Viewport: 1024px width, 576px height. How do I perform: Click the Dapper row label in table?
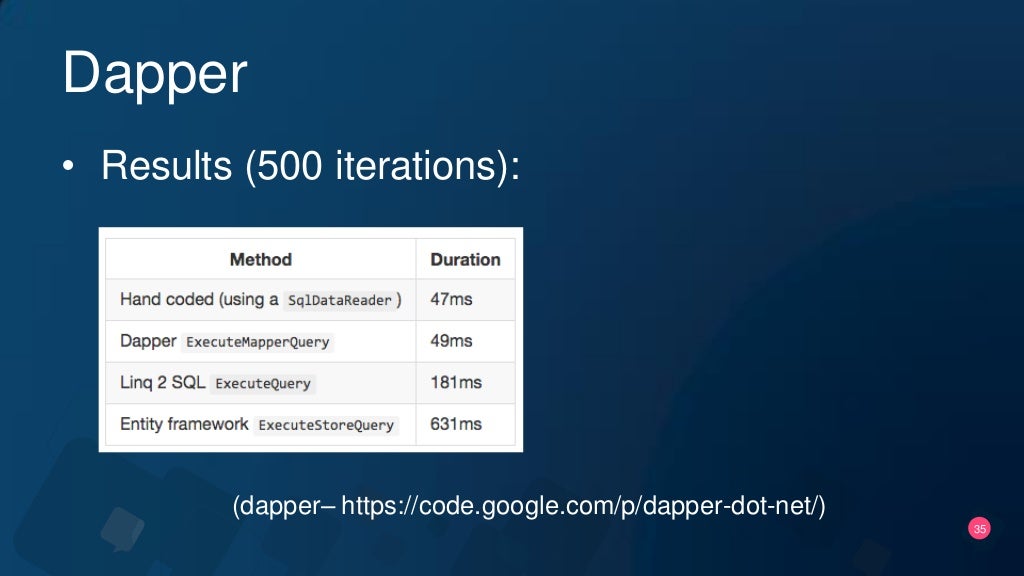click(148, 341)
